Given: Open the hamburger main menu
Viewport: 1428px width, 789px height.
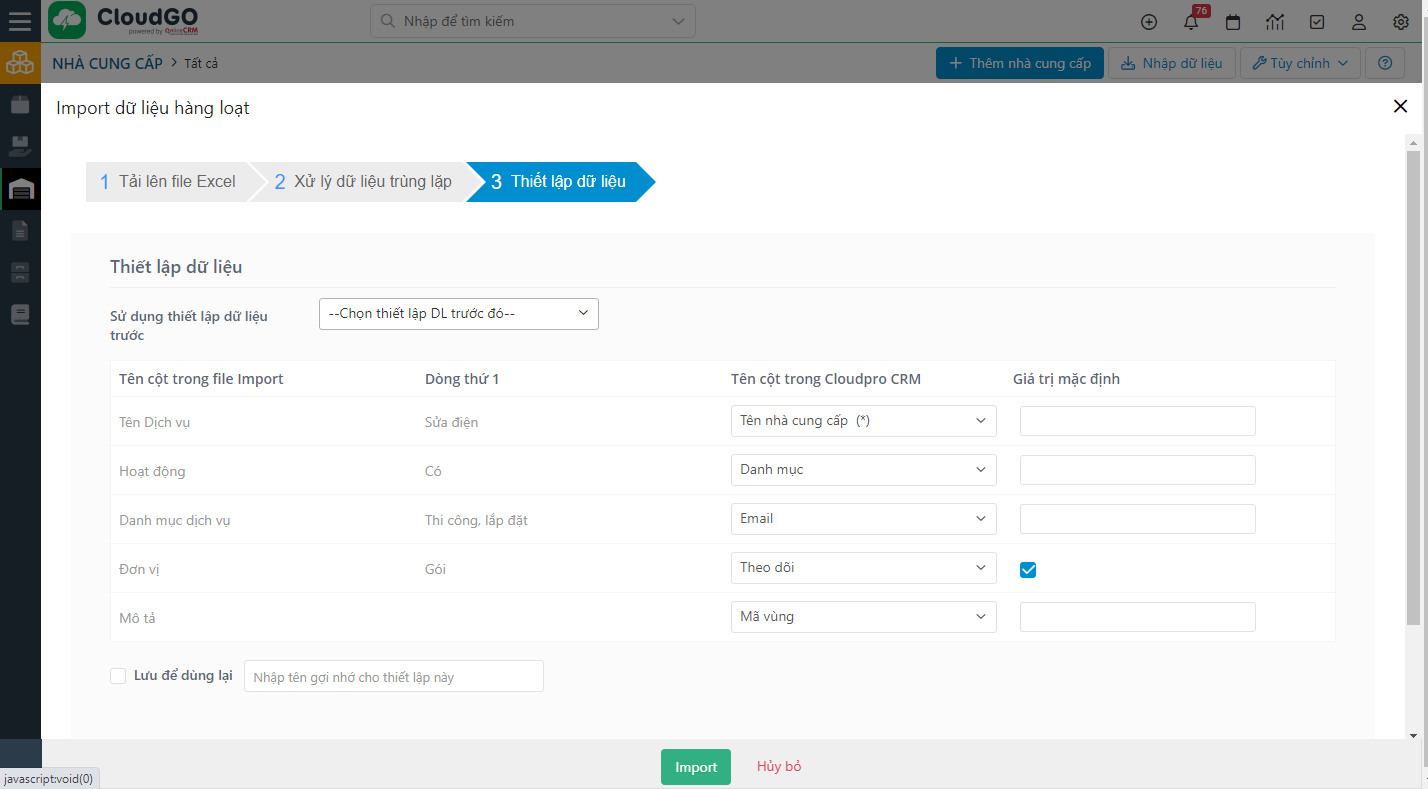Looking at the screenshot, I should click(x=20, y=21).
